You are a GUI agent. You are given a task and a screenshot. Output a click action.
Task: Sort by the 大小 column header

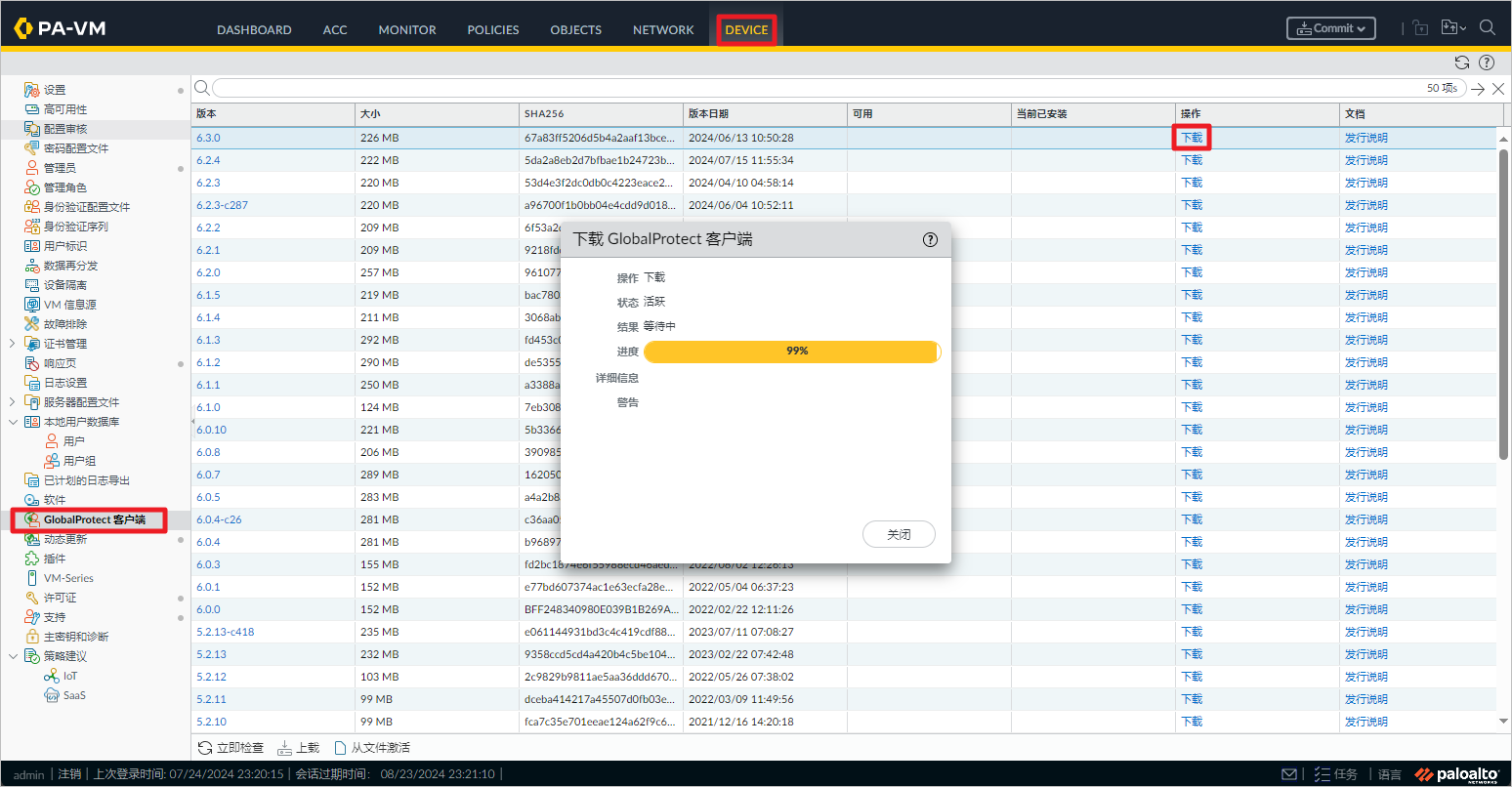[437, 114]
